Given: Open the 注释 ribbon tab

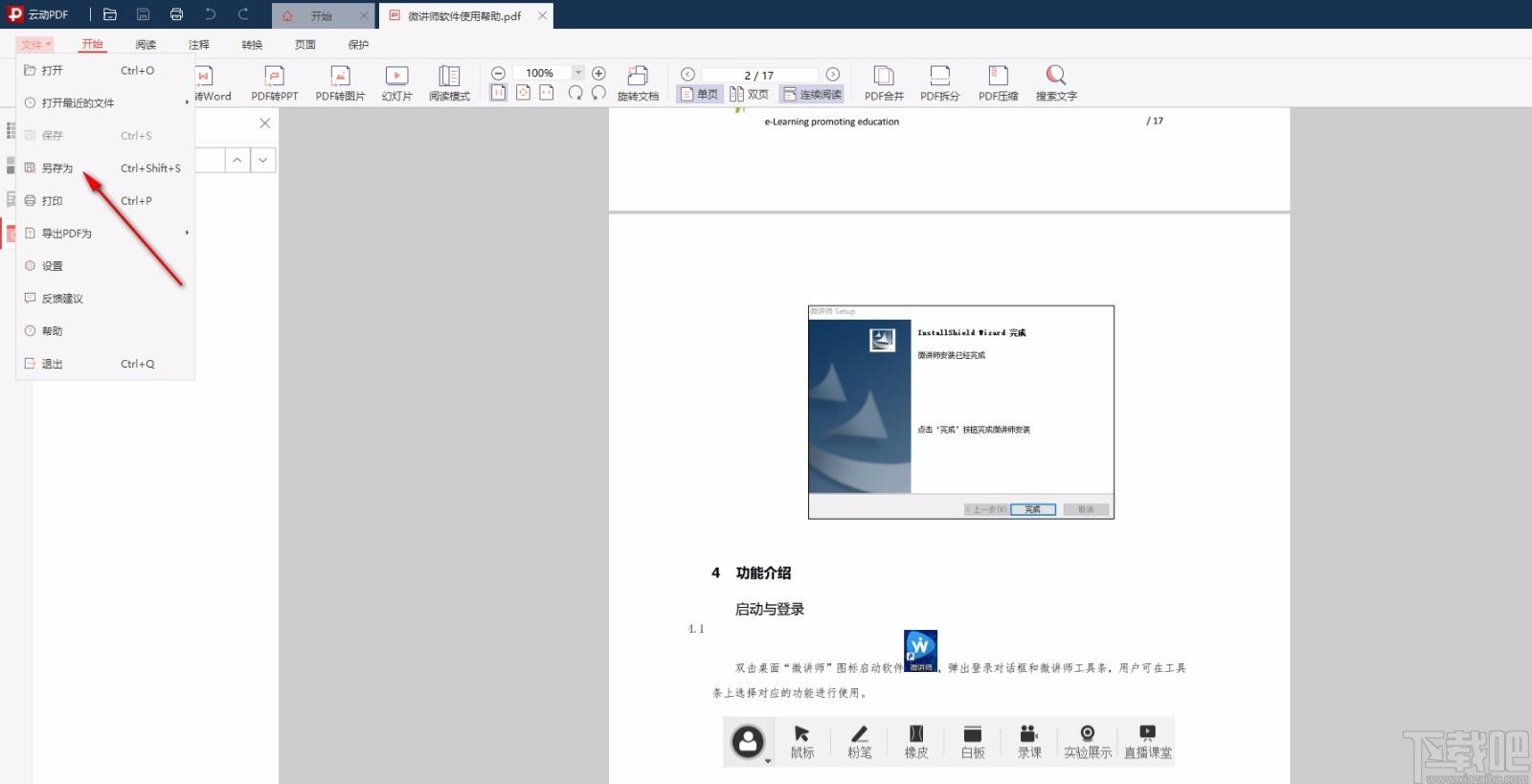Looking at the screenshot, I should (x=199, y=45).
